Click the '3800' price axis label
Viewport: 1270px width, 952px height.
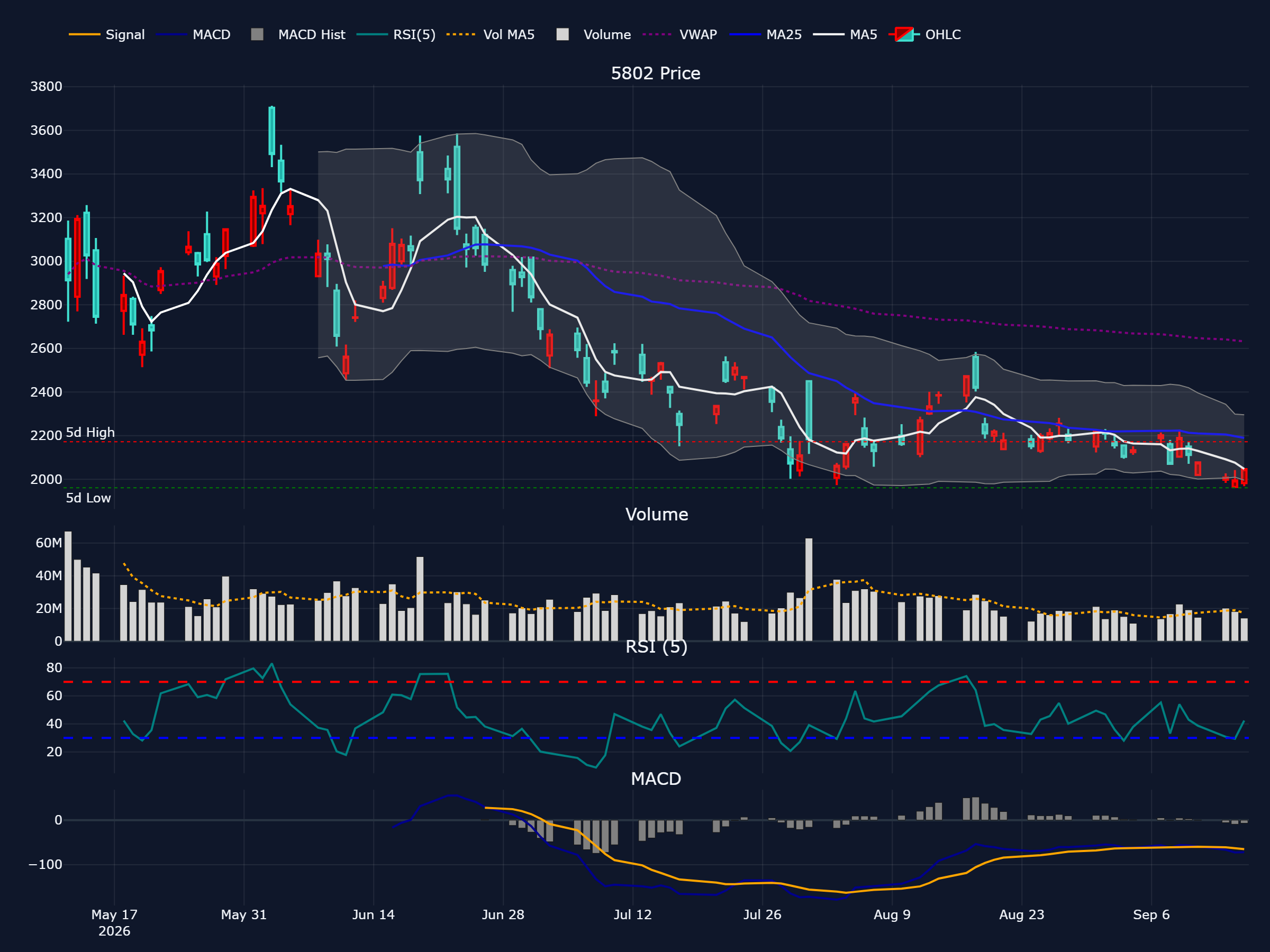click(47, 87)
